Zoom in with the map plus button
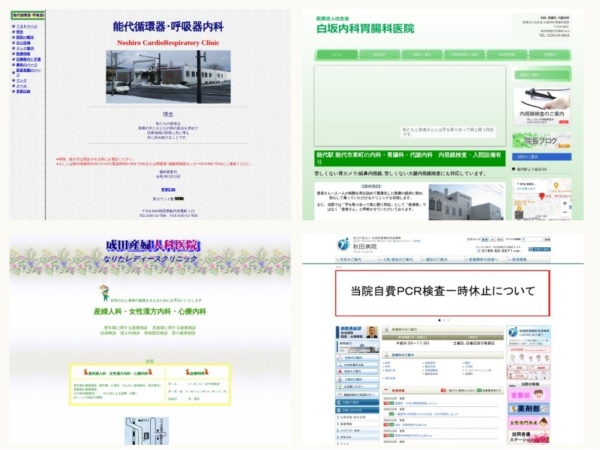 point(565,202)
